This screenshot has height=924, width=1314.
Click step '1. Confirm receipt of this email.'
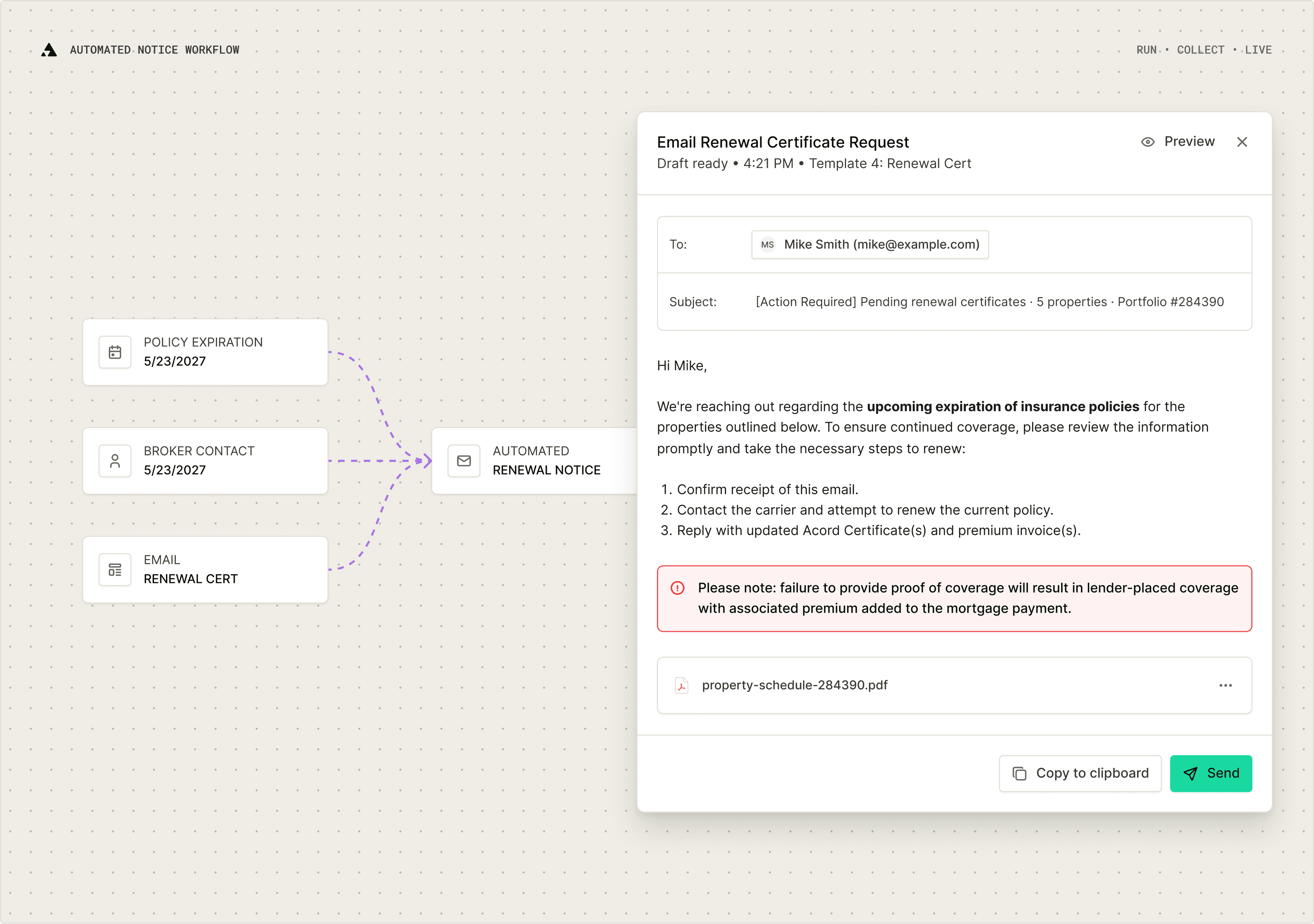pos(759,490)
